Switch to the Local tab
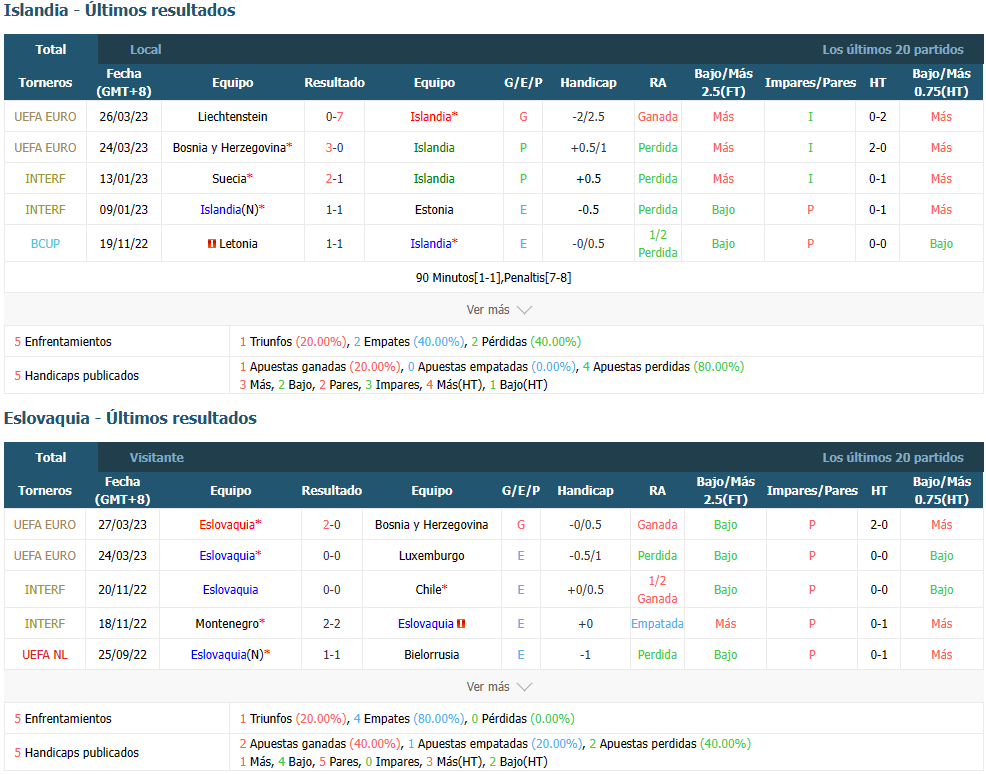986x774 pixels. 145,49
